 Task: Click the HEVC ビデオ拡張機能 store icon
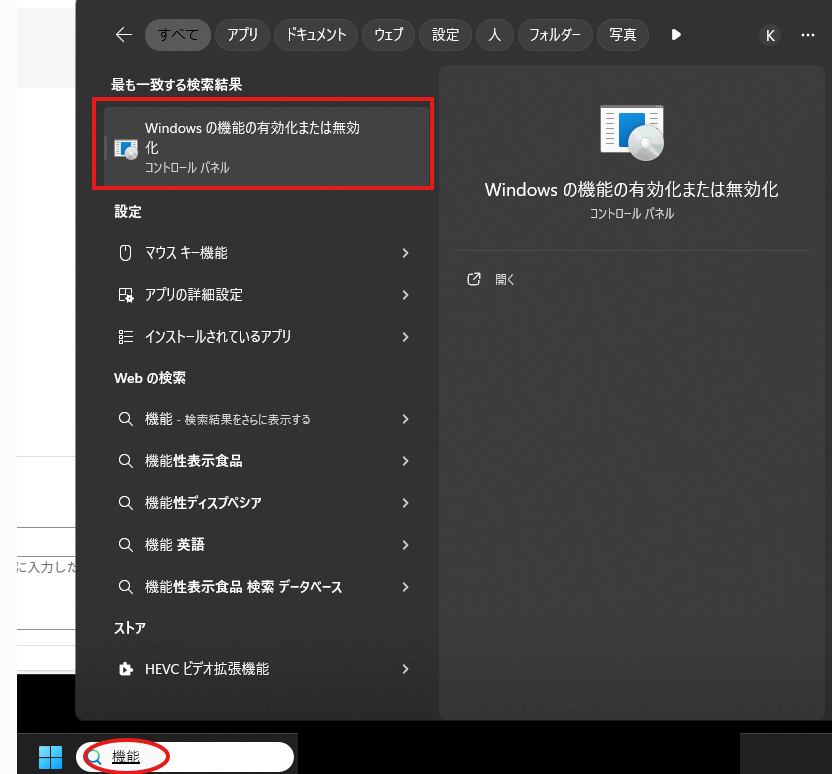pos(126,669)
